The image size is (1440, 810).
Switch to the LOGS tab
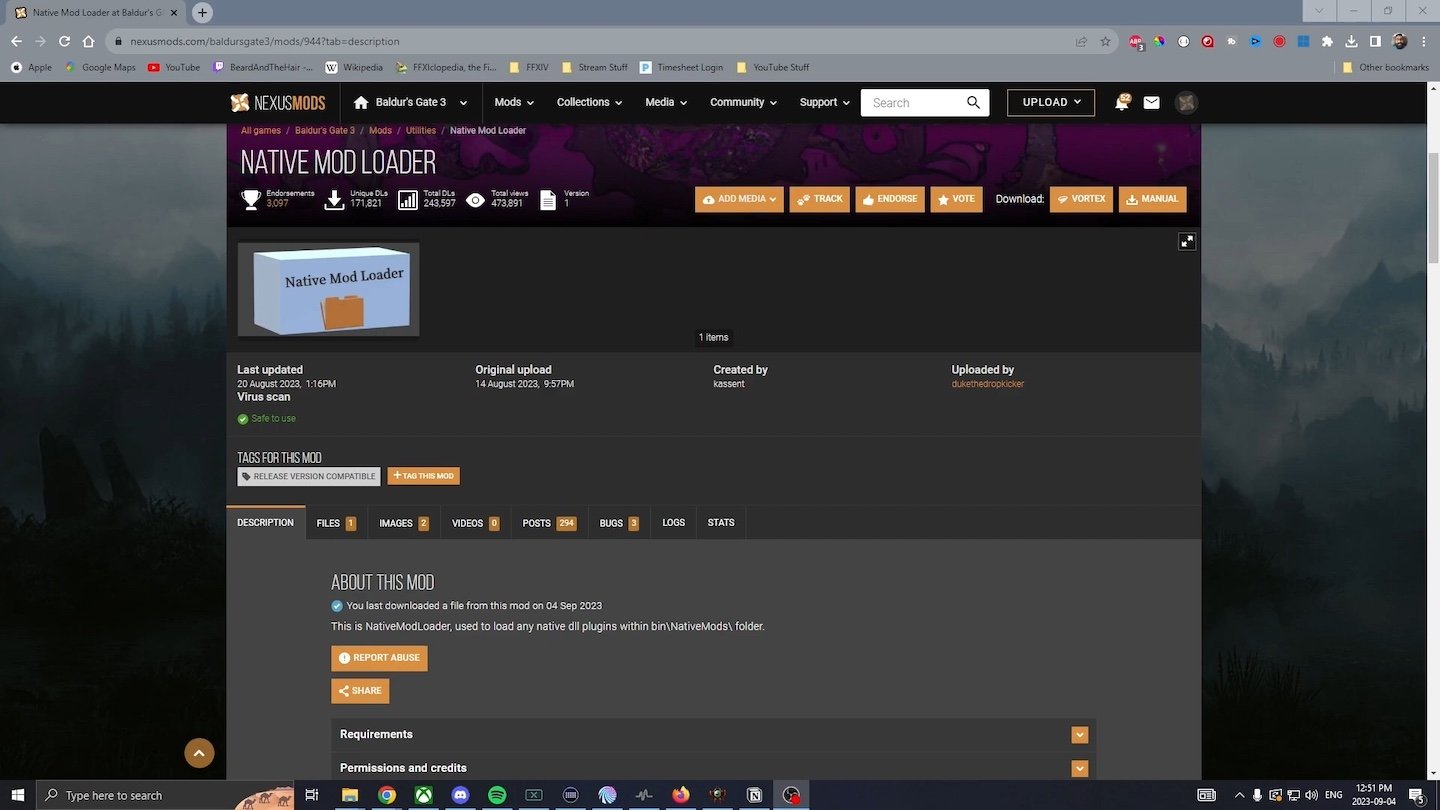tap(674, 523)
